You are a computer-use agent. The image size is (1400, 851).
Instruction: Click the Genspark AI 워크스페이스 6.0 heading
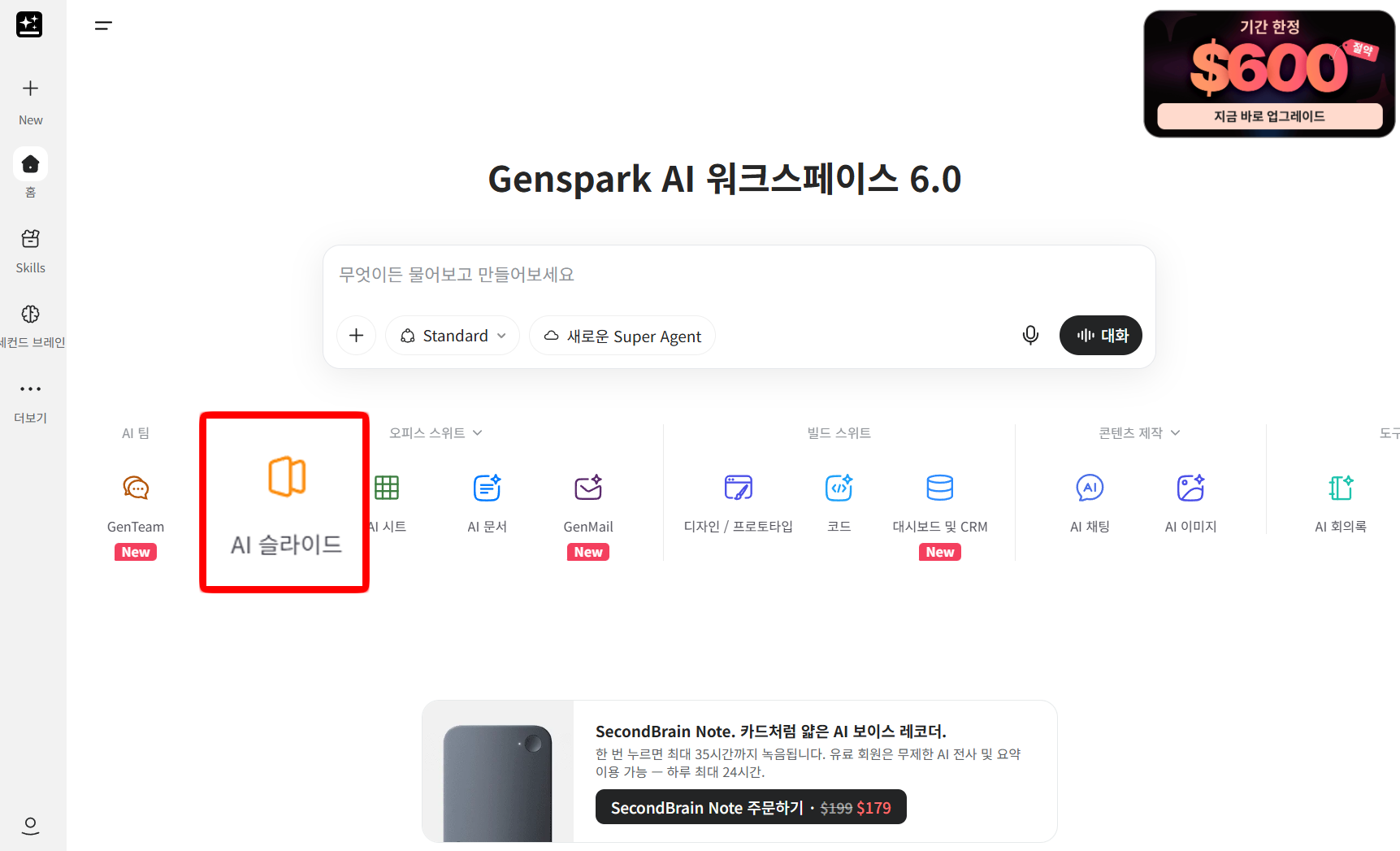click(724, 179)
